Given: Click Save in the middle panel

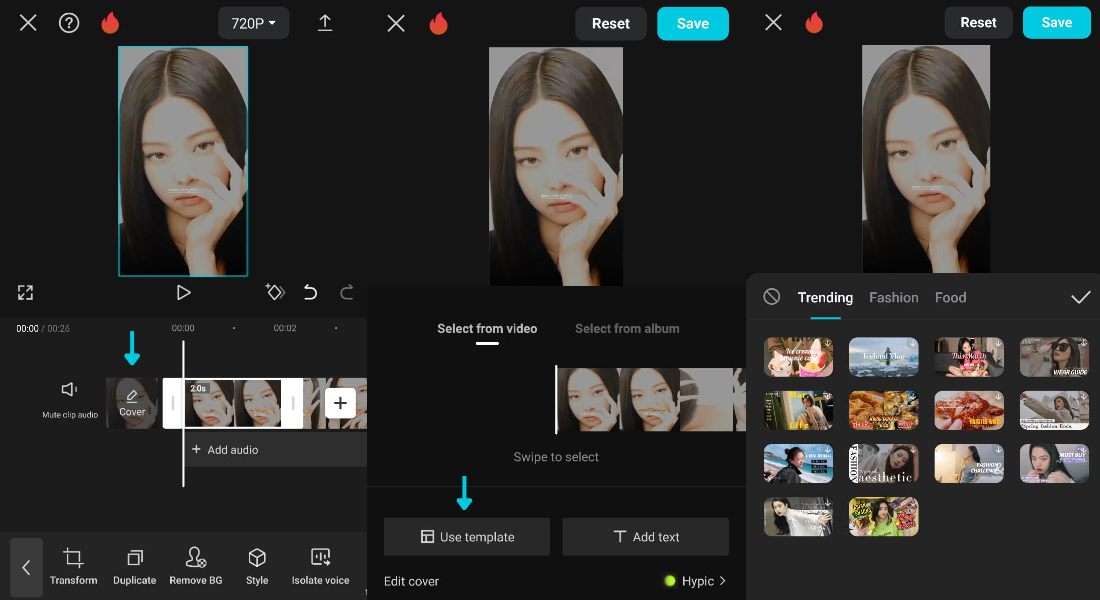Looking at the screenshot, I should click(x=692, y=24).
